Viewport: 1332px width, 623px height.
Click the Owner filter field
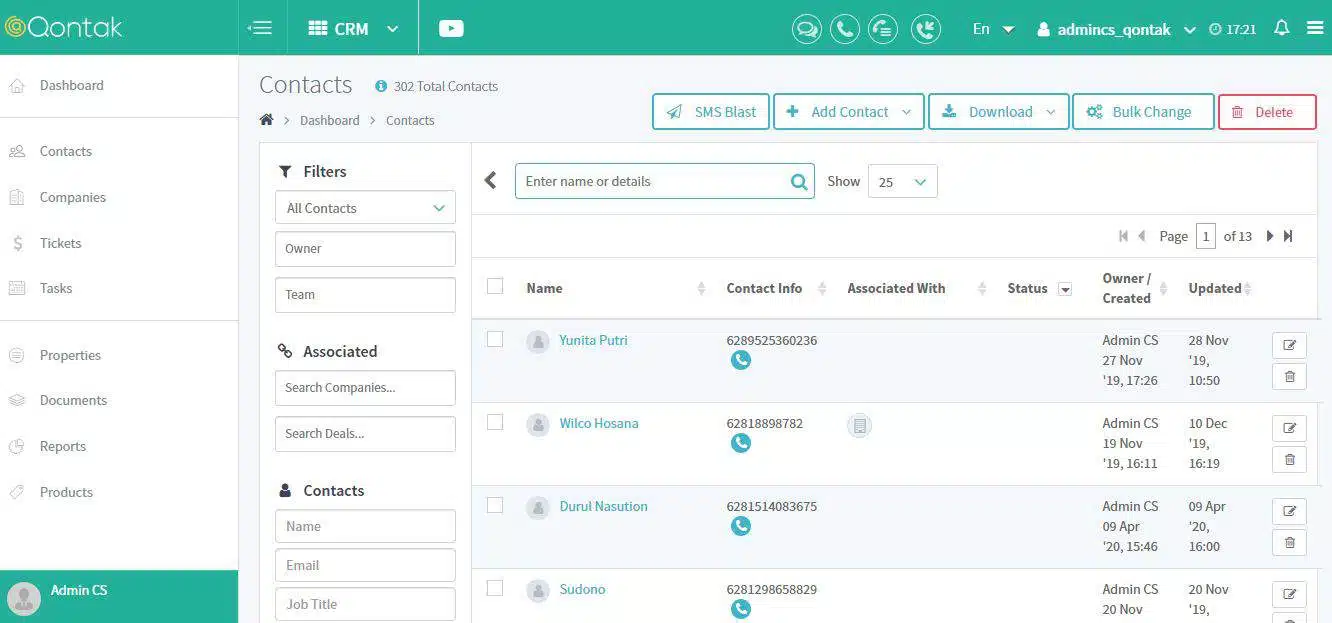tap(365, 249)
